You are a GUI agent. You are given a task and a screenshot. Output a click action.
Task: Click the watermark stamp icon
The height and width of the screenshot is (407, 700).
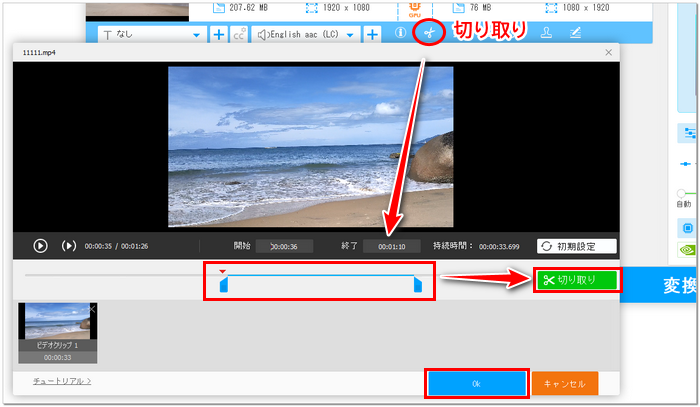pos(546,33)
